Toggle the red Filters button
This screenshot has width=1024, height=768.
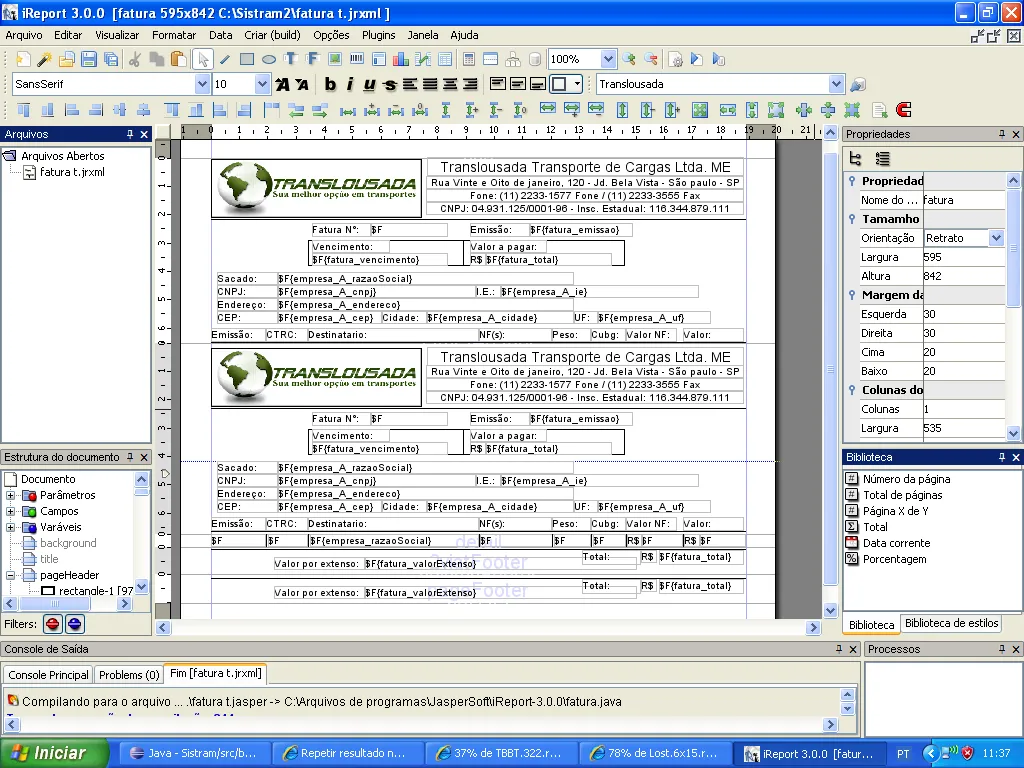coord(52,624)
